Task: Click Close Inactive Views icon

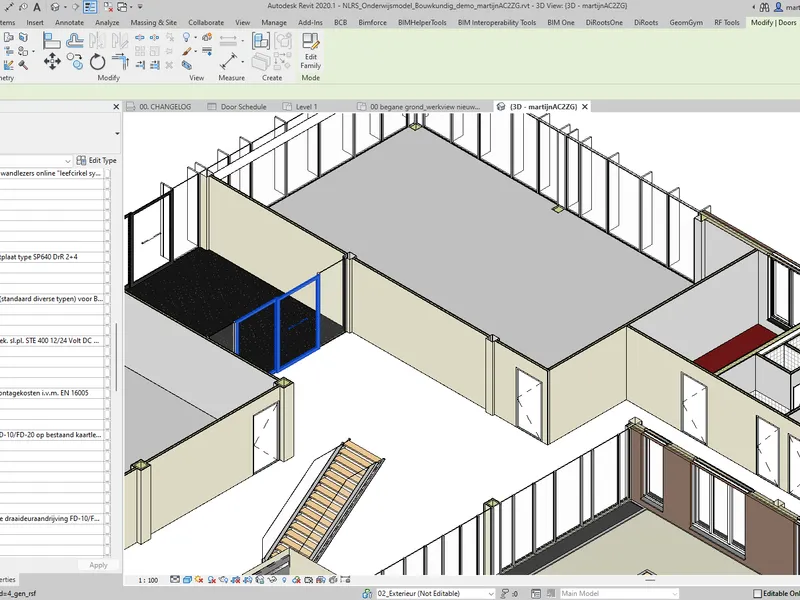Action: click(108, 7)
